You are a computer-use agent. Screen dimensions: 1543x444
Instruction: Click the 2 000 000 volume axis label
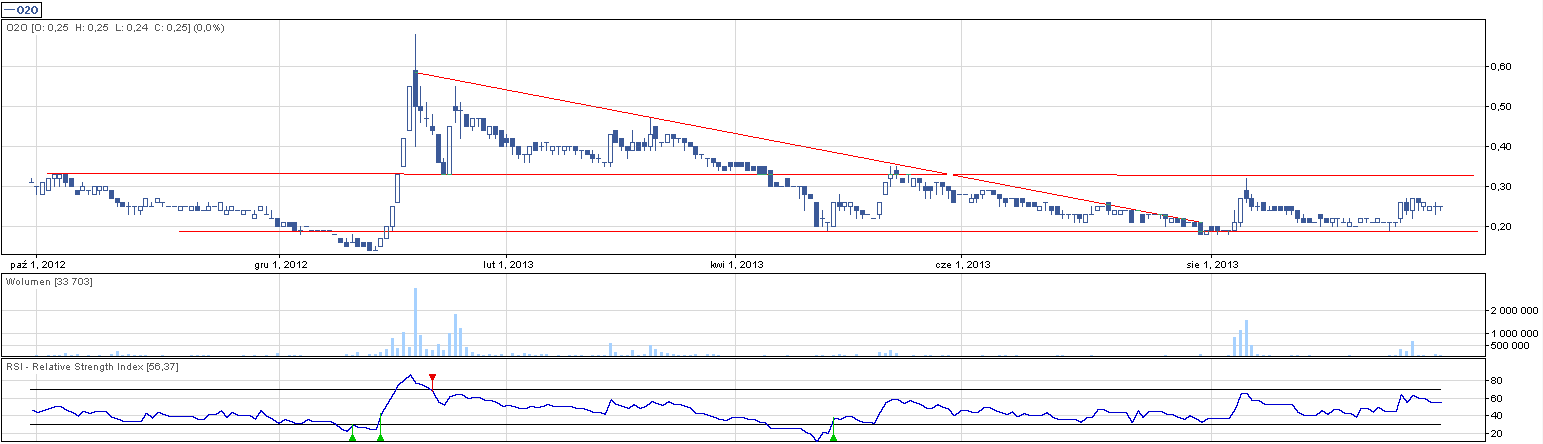(x=1512, y=311)
